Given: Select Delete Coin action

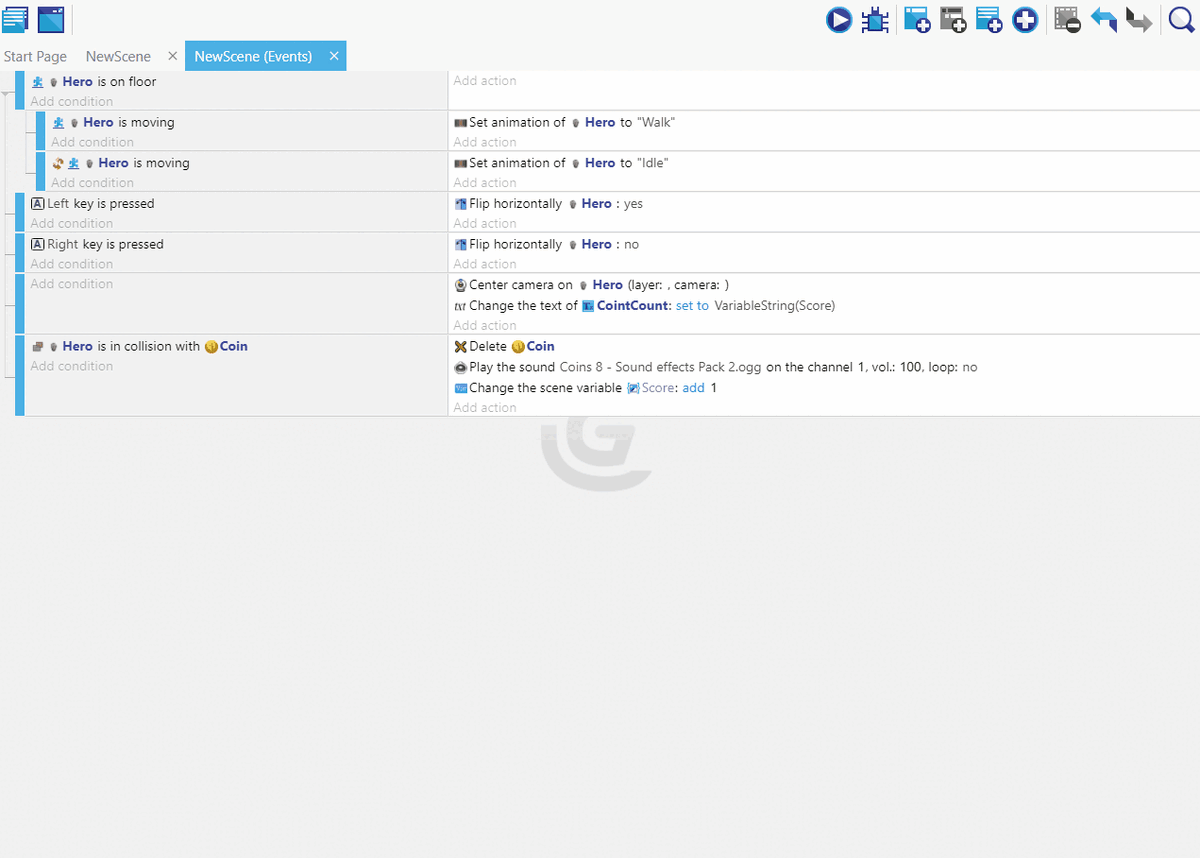Looking at the screenshot, I should (504, 346).
